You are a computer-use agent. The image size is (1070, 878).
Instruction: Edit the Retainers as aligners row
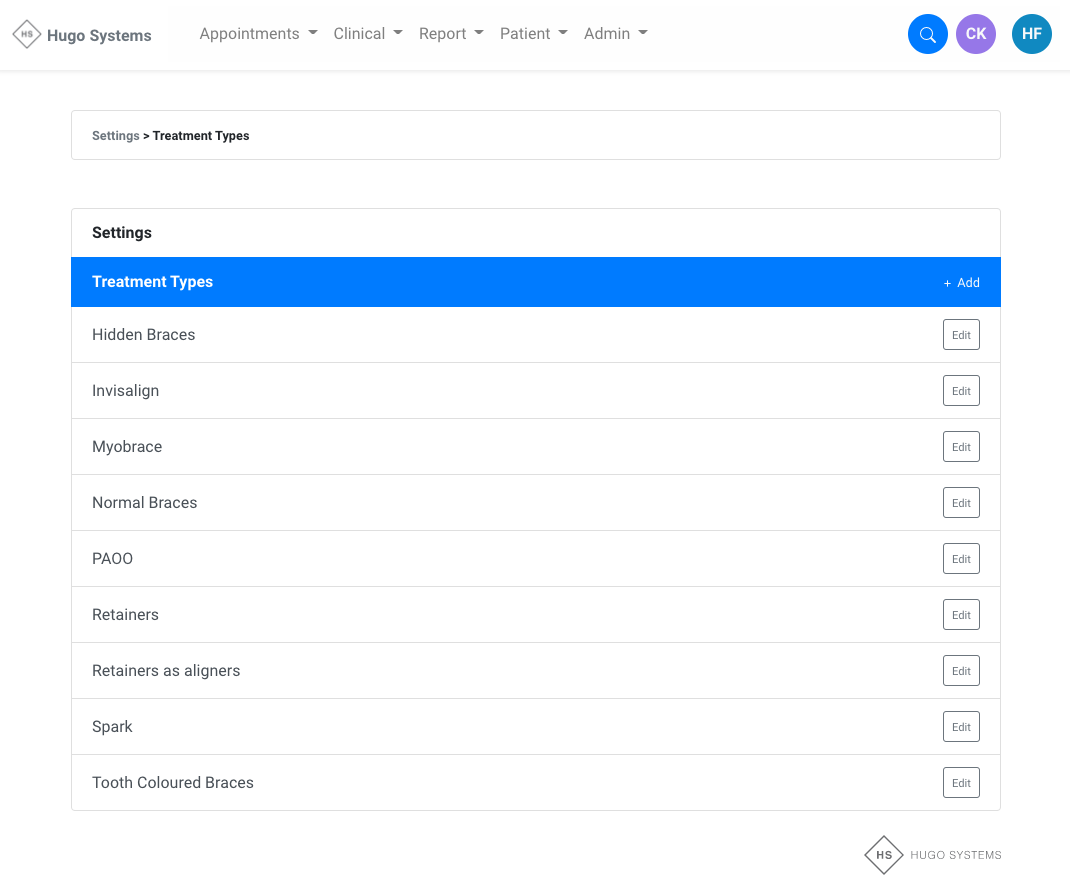[961, 671]
